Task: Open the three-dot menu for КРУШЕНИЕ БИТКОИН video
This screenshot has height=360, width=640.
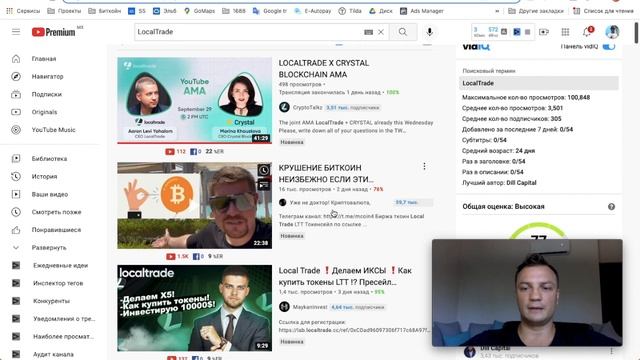Action: [424, 166]
